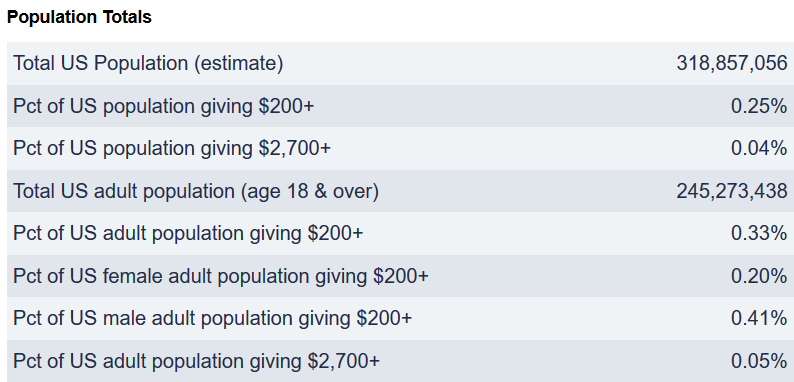
Task: Click 'age 18 & over' text in adult row
Action: tap(309, 192)
